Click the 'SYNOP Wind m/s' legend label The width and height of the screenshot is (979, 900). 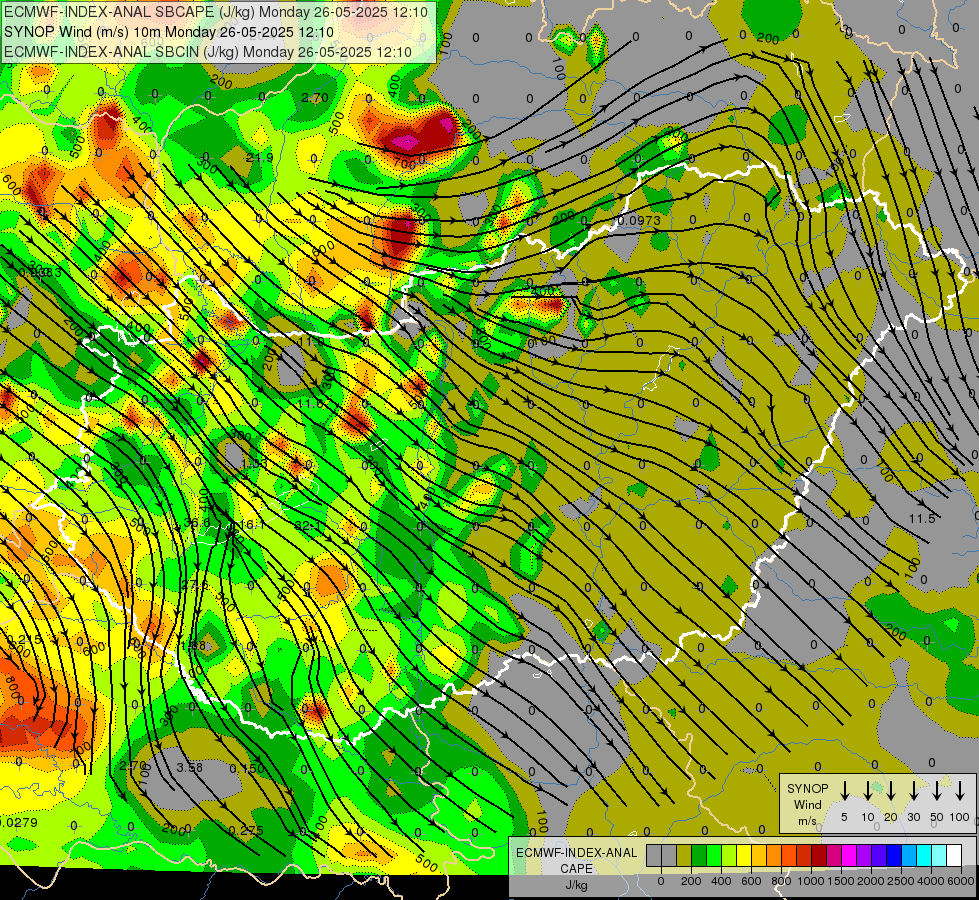point(807,805)
